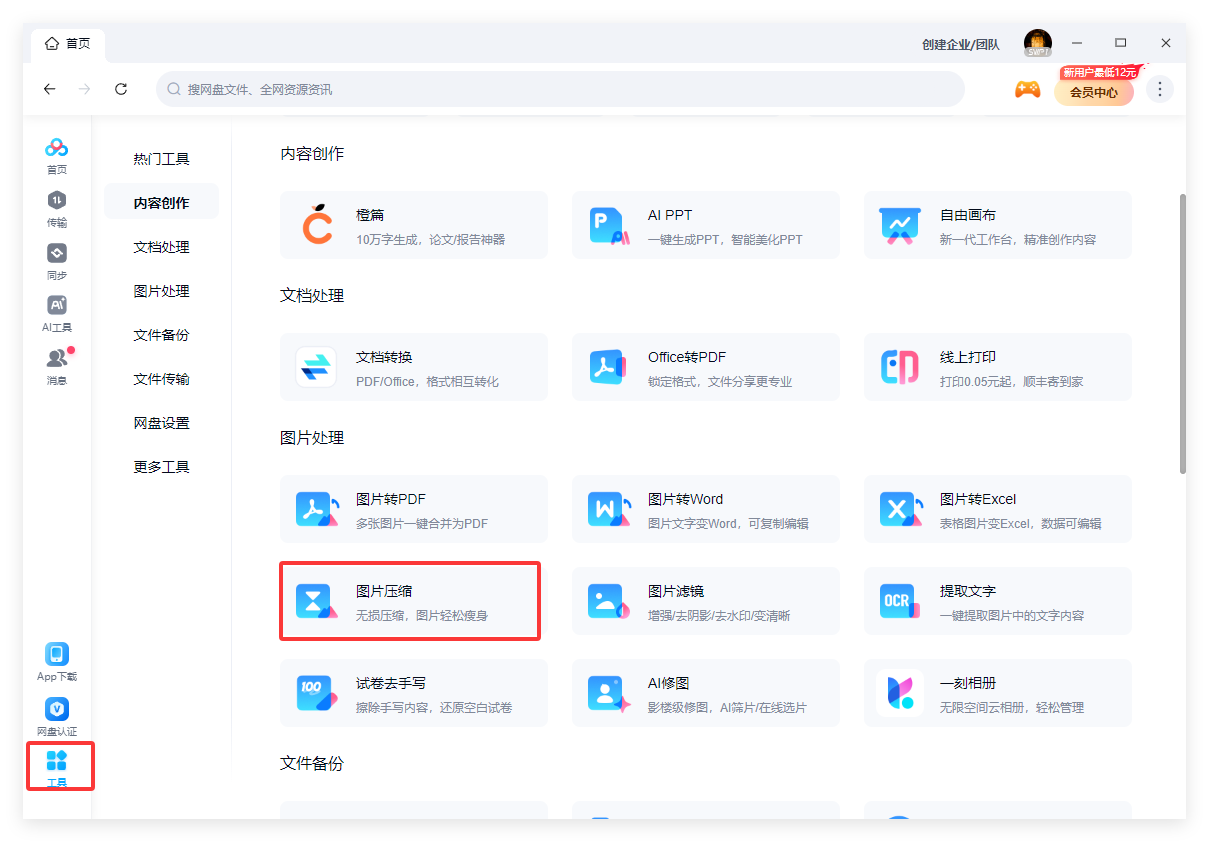Click 擦除手写内容，还原空白试卷 description
1209x842 pixels.
pos(434,708)
